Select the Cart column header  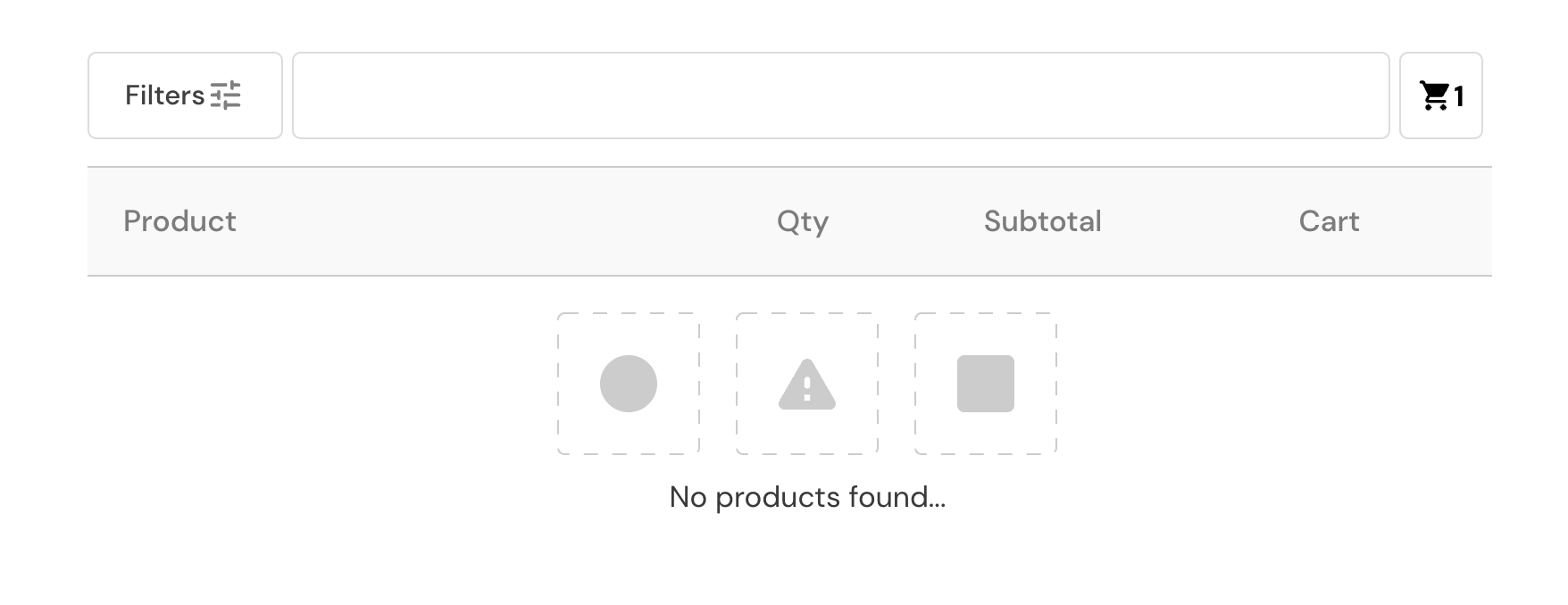pyautogui.click(x=1329, y=221)
